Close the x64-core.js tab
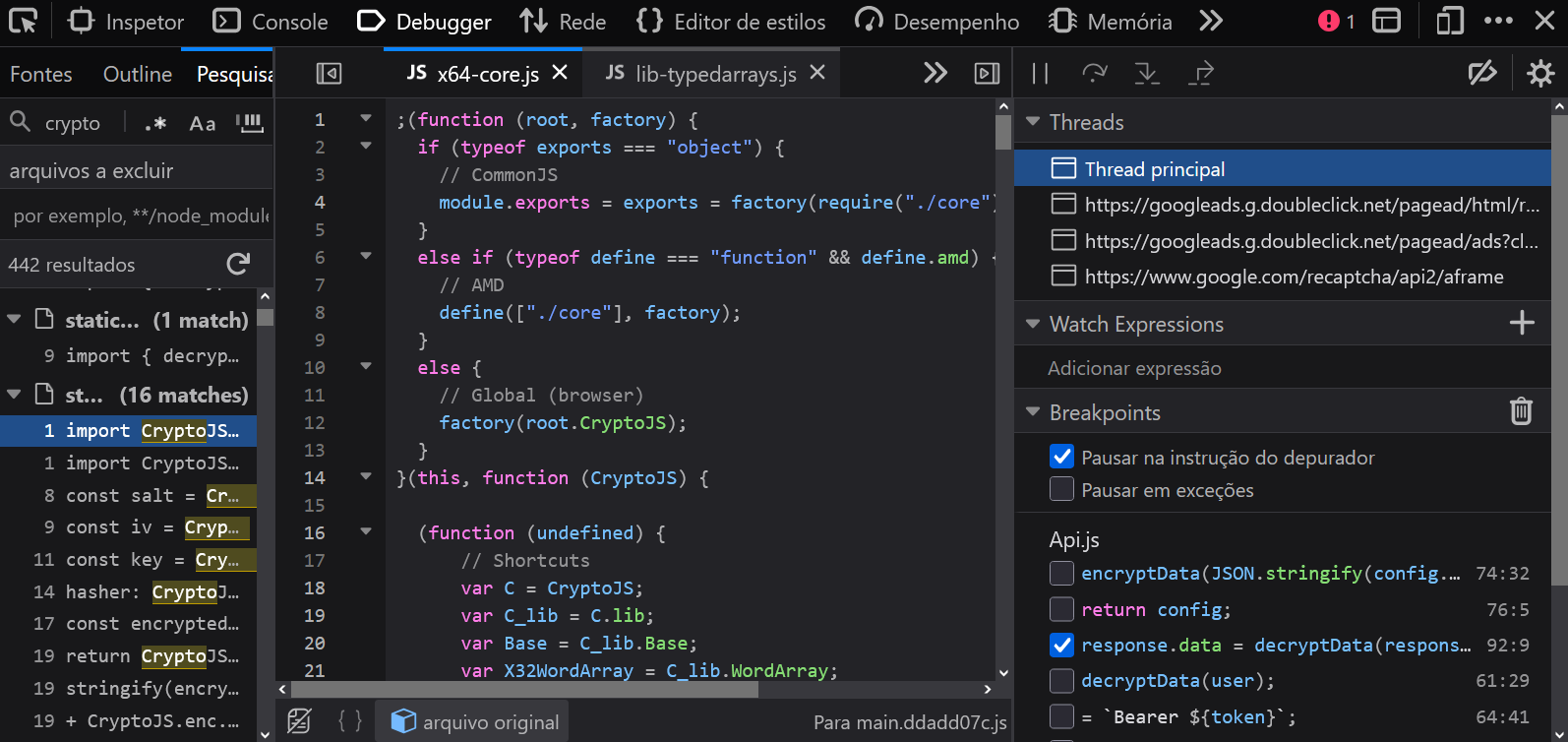The height and width of the screenshot is (742, 1568). [560, 73]
